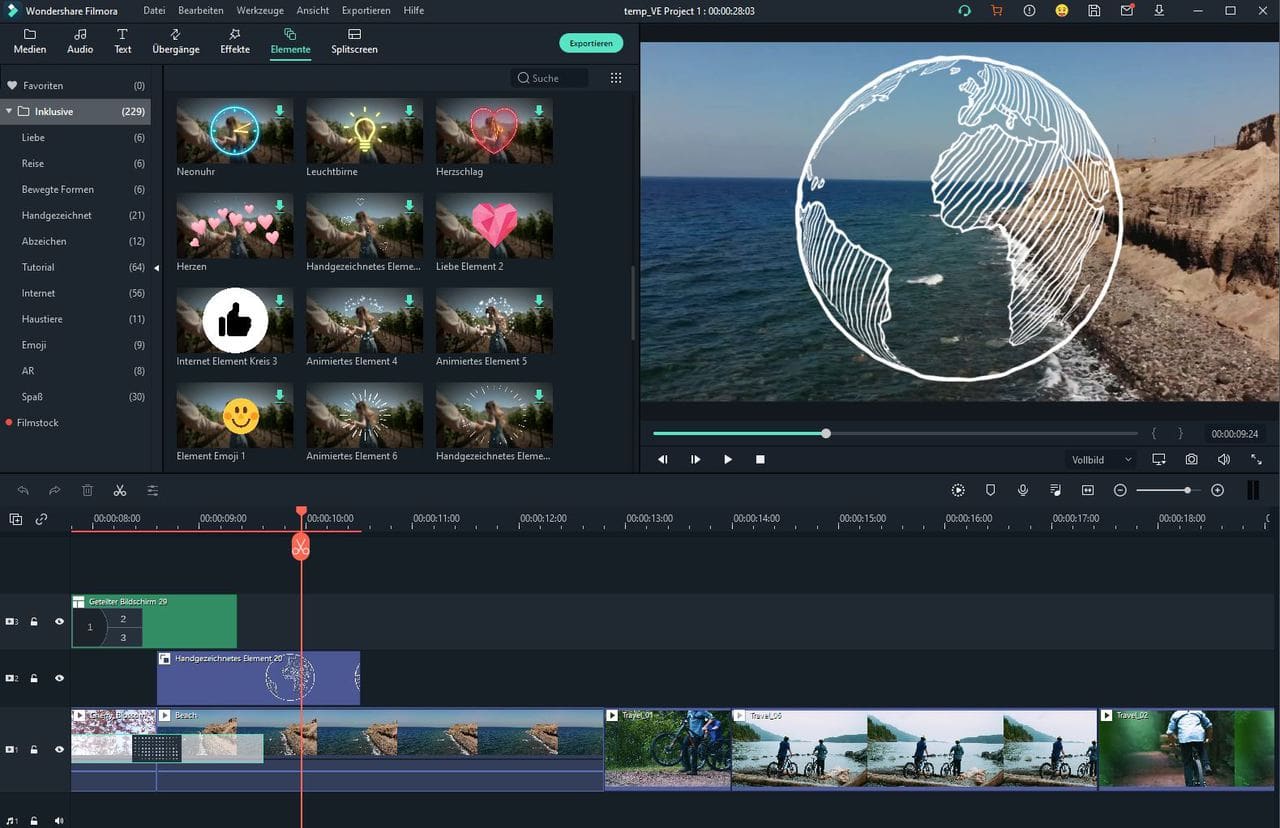This screenshot has width=1280, height=828.
Task: Collapse the Inklusive folder category
Action: (10, 112)
